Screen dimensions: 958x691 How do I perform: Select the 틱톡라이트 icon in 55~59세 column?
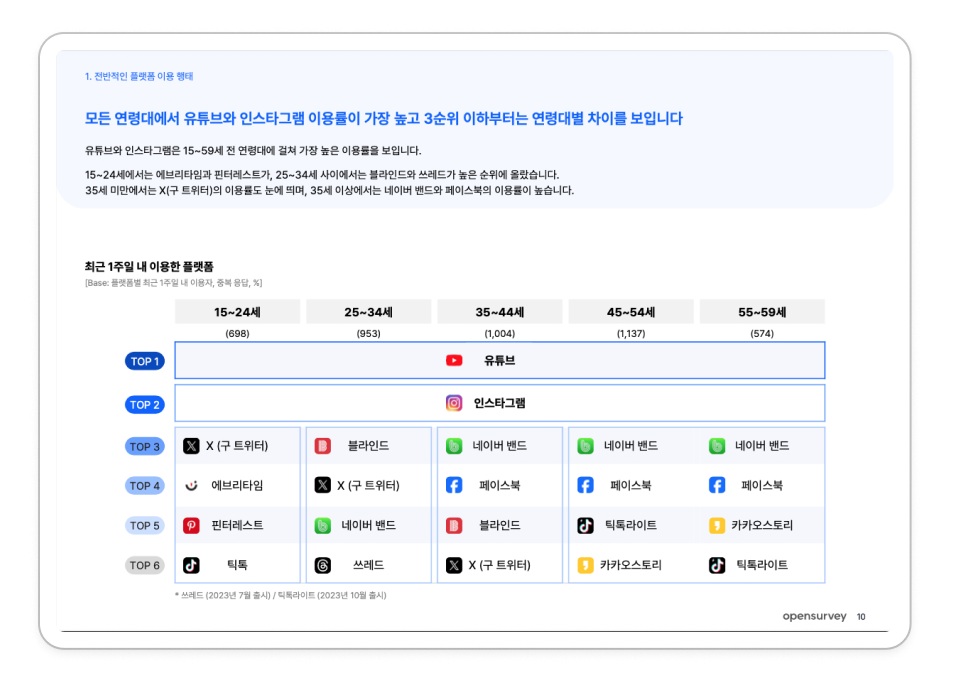click(717, 565)
